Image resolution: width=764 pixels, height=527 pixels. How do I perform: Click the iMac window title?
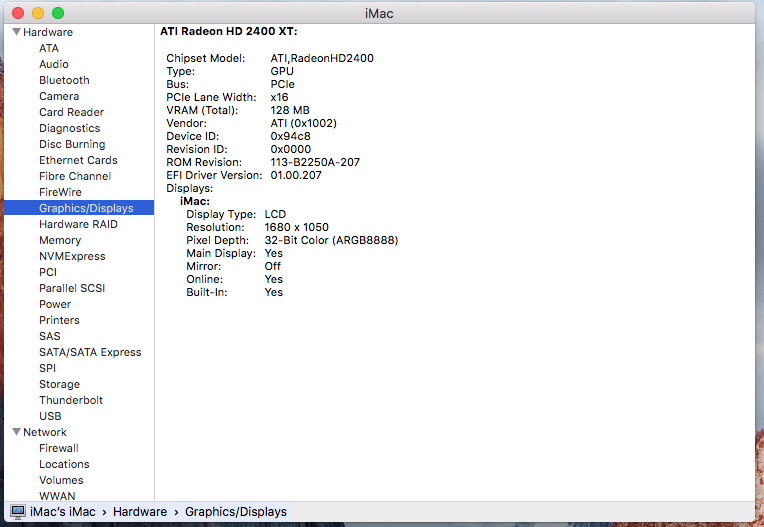pos(379,13)
